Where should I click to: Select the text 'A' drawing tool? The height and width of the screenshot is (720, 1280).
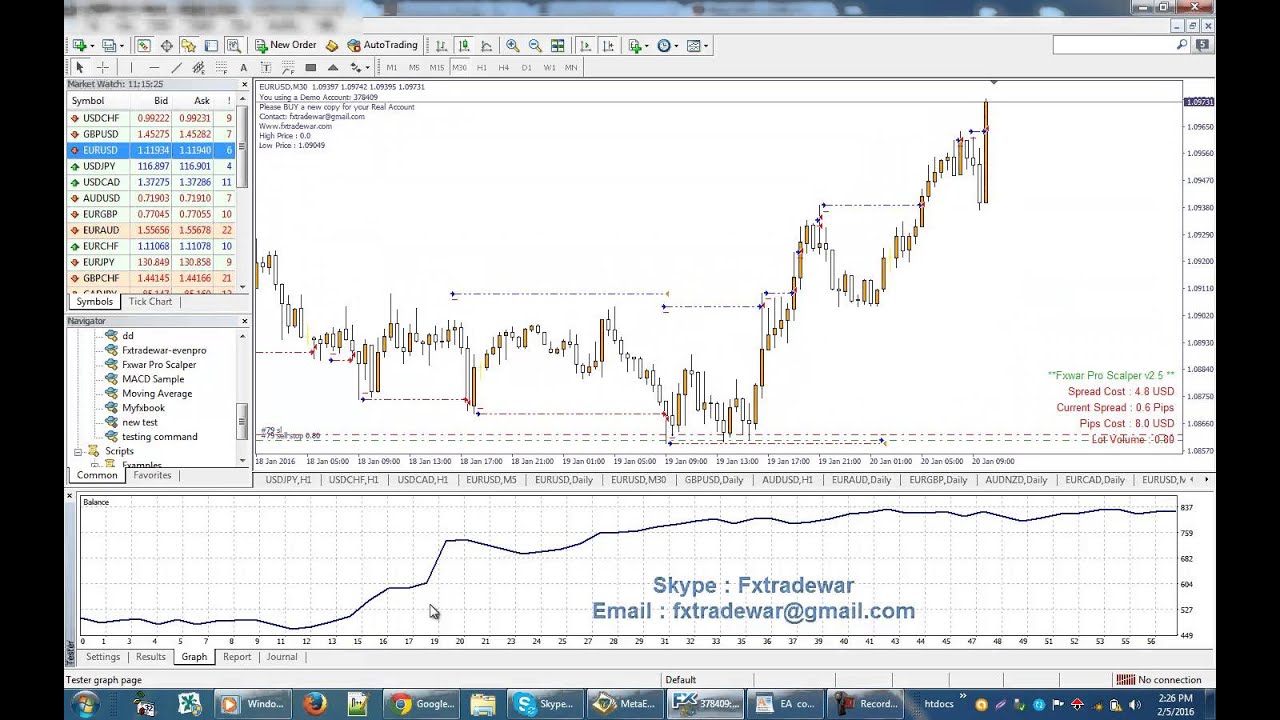(x=243, y=68)
